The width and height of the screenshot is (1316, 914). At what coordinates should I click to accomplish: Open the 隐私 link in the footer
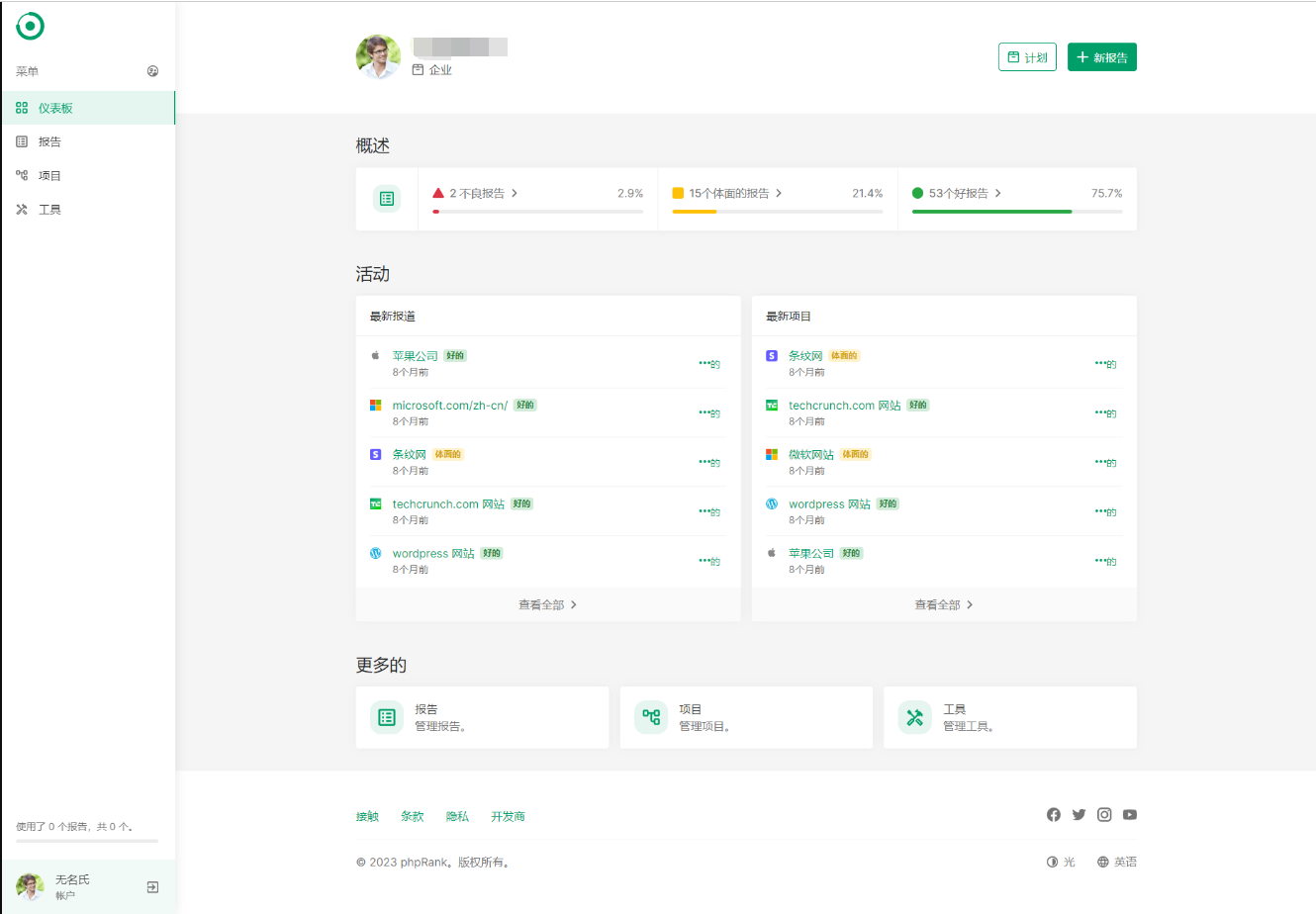coord(458,816)
